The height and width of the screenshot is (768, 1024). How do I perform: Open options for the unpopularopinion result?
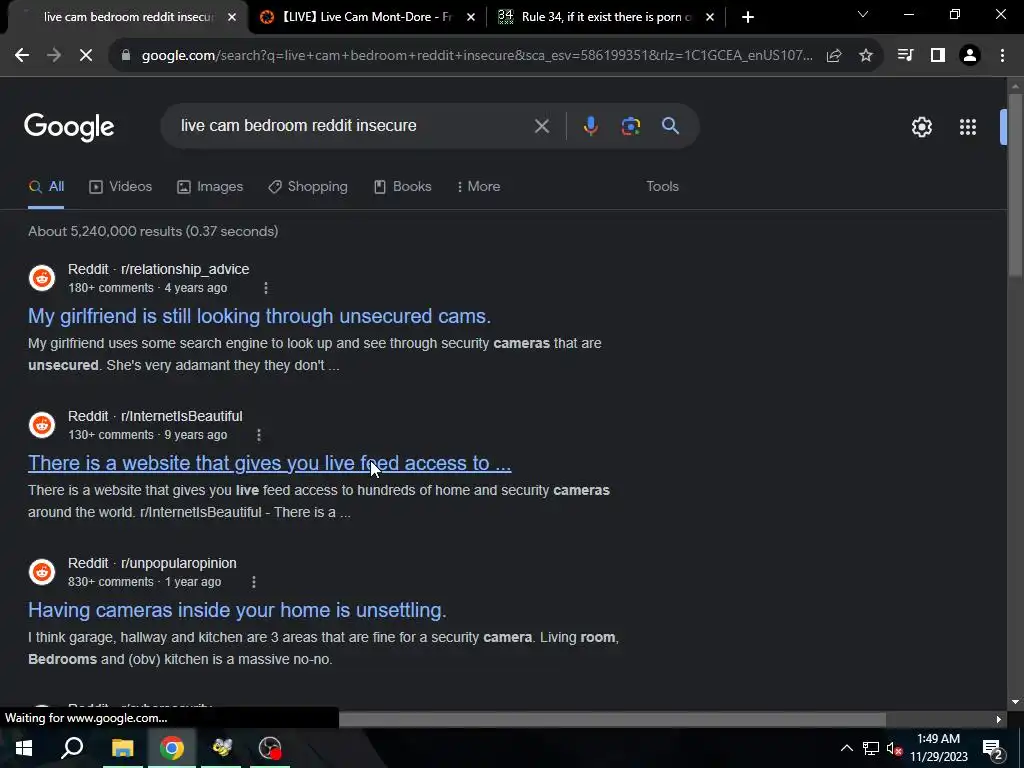(253, 582)
